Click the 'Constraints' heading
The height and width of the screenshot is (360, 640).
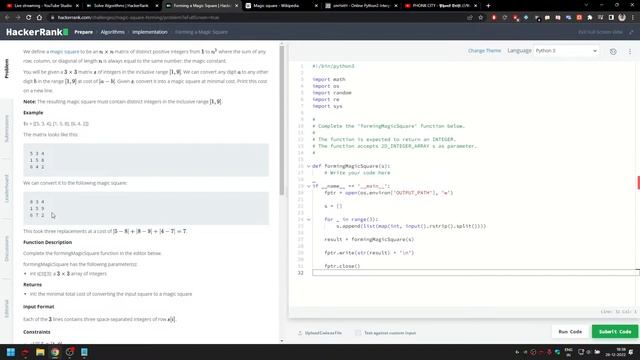coord(37,332)
